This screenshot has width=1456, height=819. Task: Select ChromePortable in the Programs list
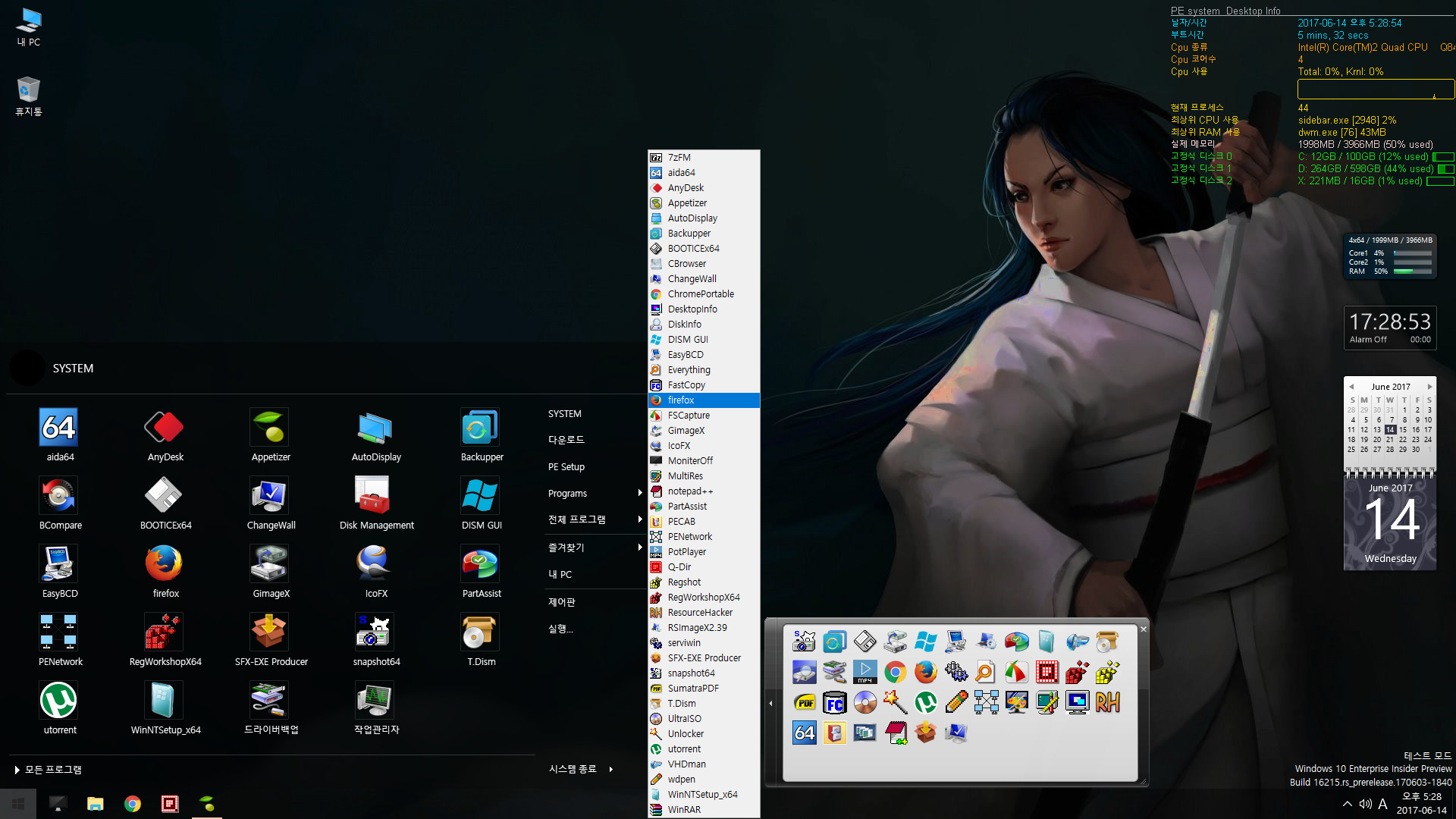click(704, 294)
